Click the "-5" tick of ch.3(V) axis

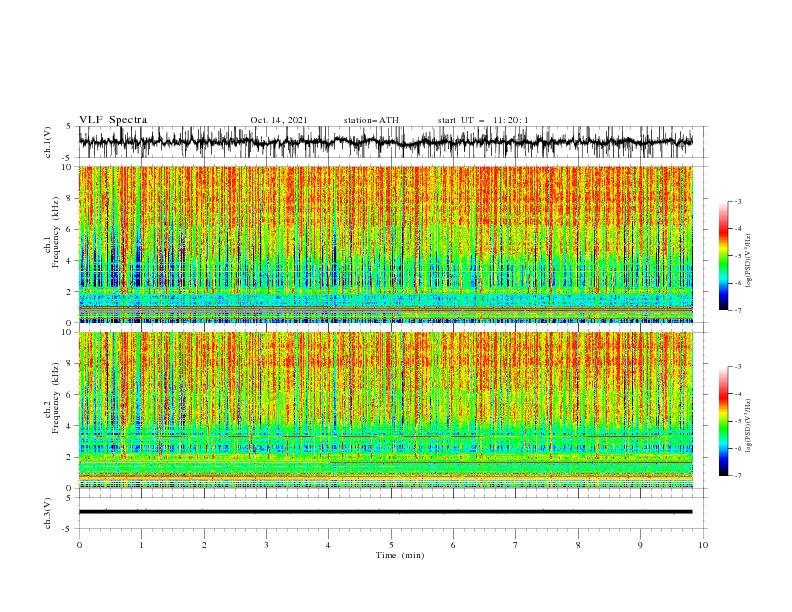pyautogui.click(x=68, y=529)
